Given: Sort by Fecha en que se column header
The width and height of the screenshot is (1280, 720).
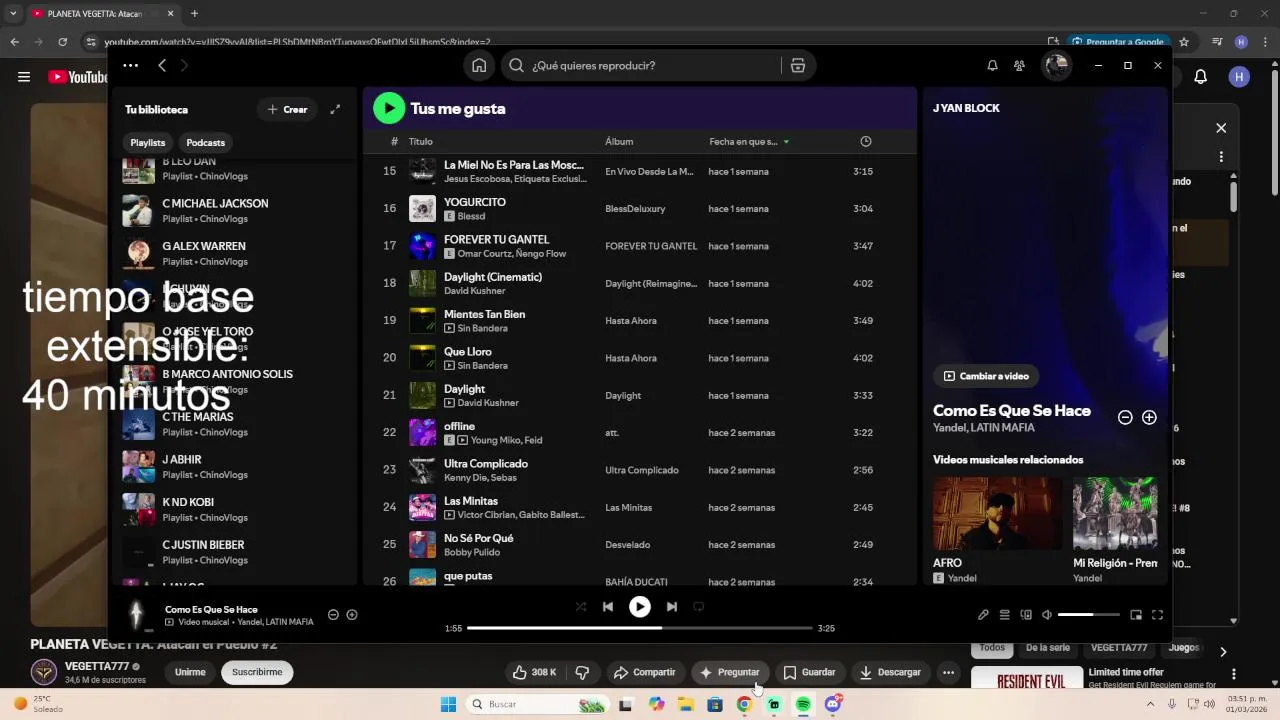Looking at the screenshot, I should (x=749, y=142).
